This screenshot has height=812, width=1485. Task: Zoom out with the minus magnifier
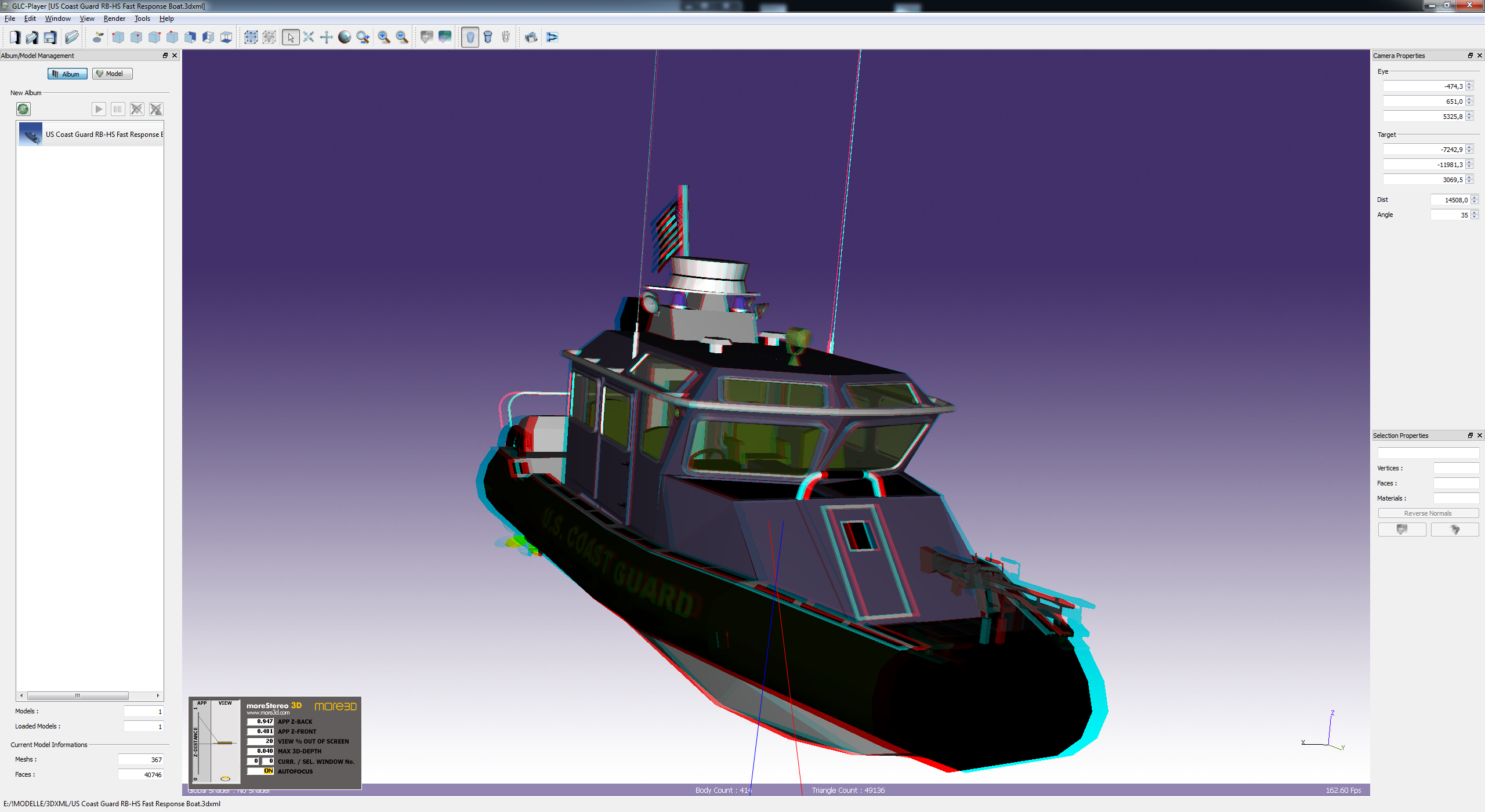(x=402, y=38)
